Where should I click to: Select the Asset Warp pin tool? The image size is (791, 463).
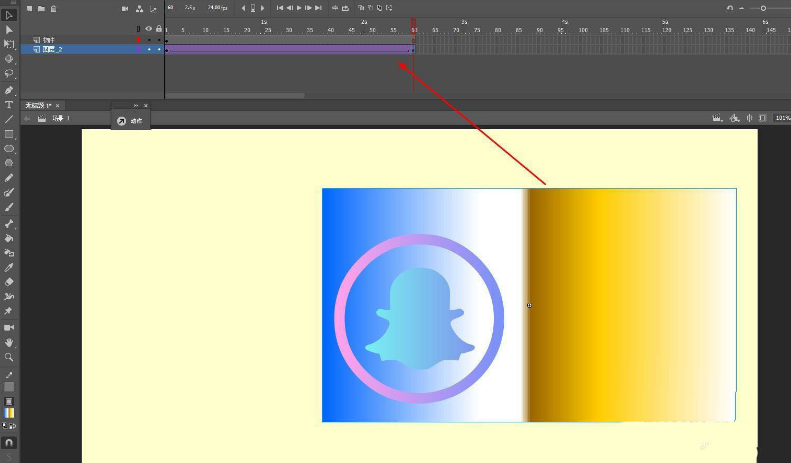tap(9, 311)
